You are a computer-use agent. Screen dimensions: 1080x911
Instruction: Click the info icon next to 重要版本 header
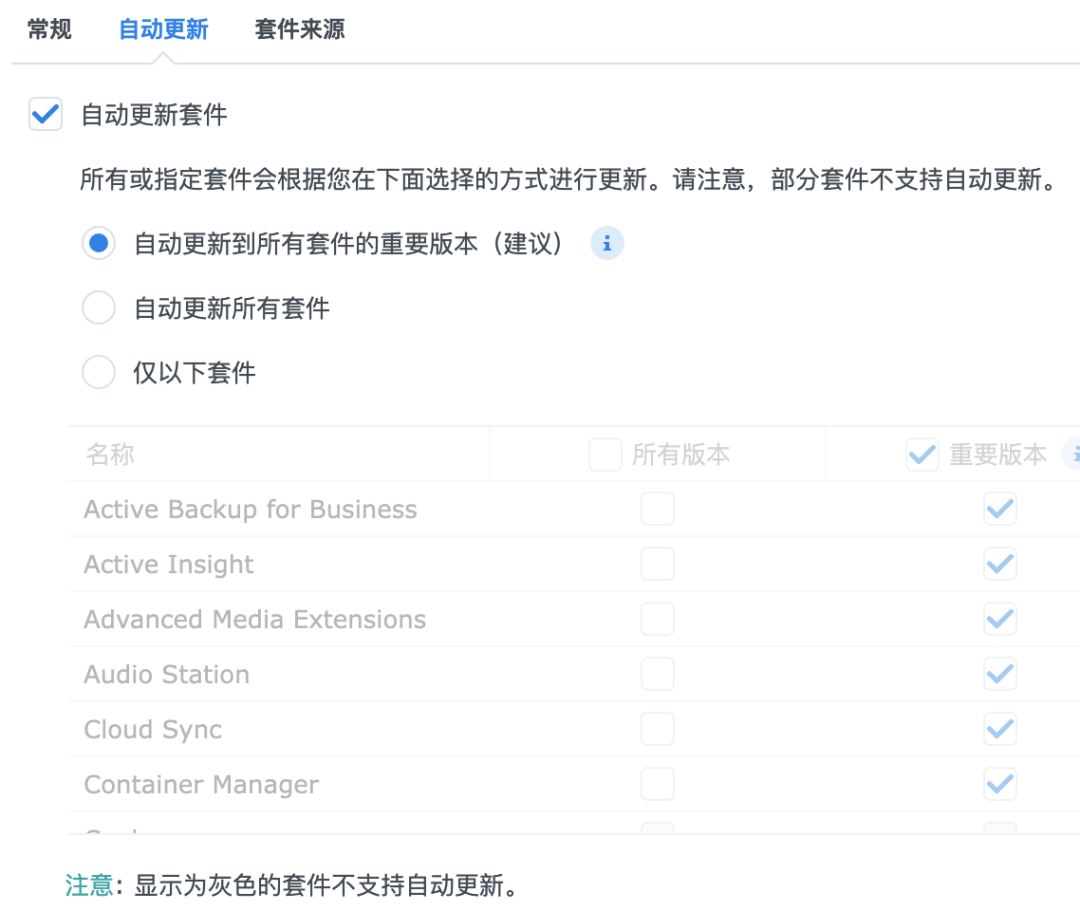pos(1073,454)
